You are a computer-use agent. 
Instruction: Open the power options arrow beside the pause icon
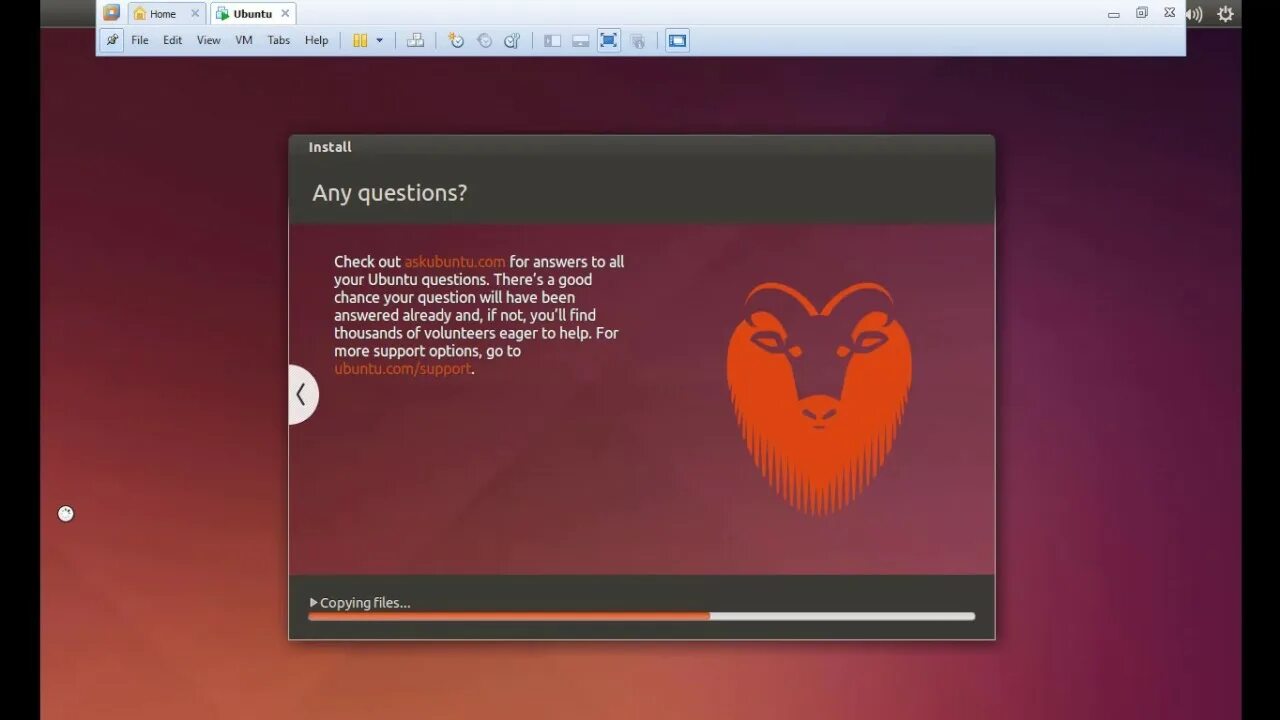pyautogui.click(x=380, y=40)
